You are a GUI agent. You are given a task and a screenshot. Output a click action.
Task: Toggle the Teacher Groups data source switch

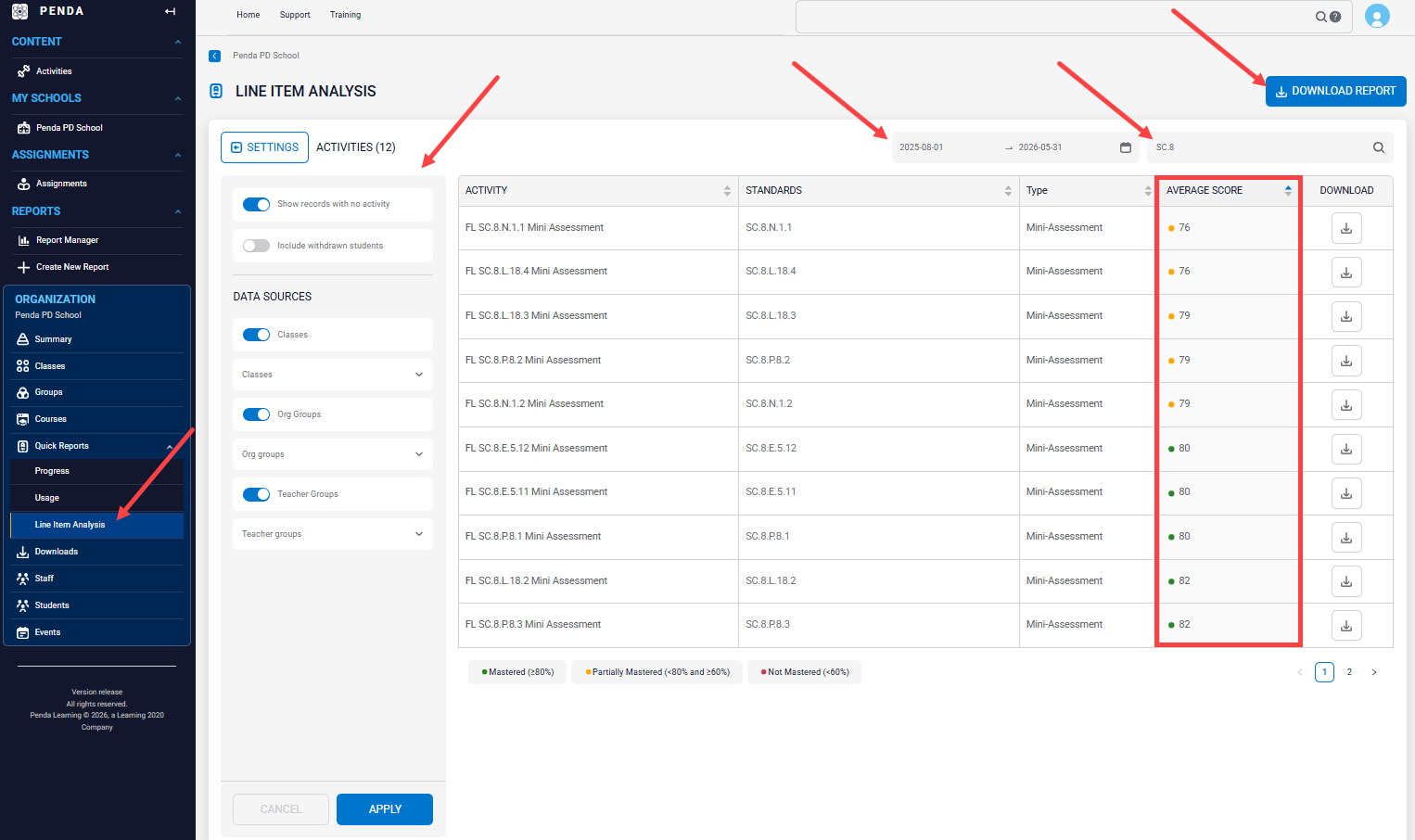pos(256,494)
